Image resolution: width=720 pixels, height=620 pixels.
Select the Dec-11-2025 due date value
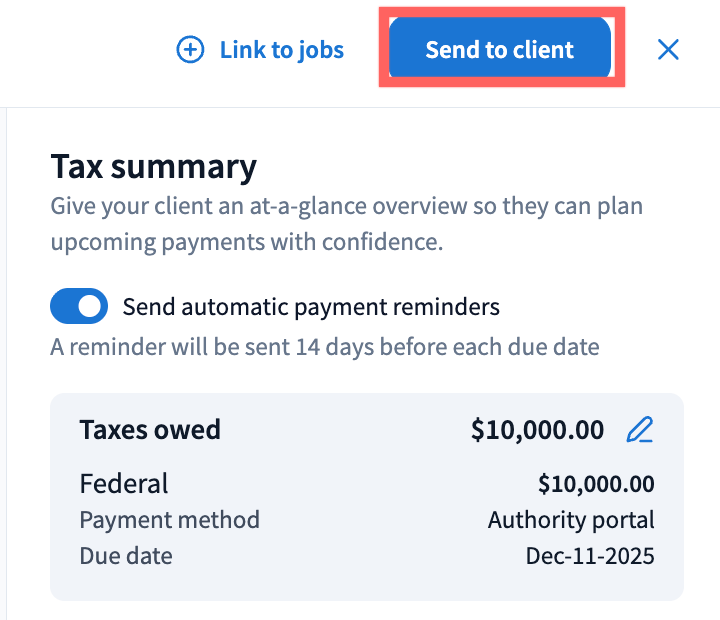(590, 556)
